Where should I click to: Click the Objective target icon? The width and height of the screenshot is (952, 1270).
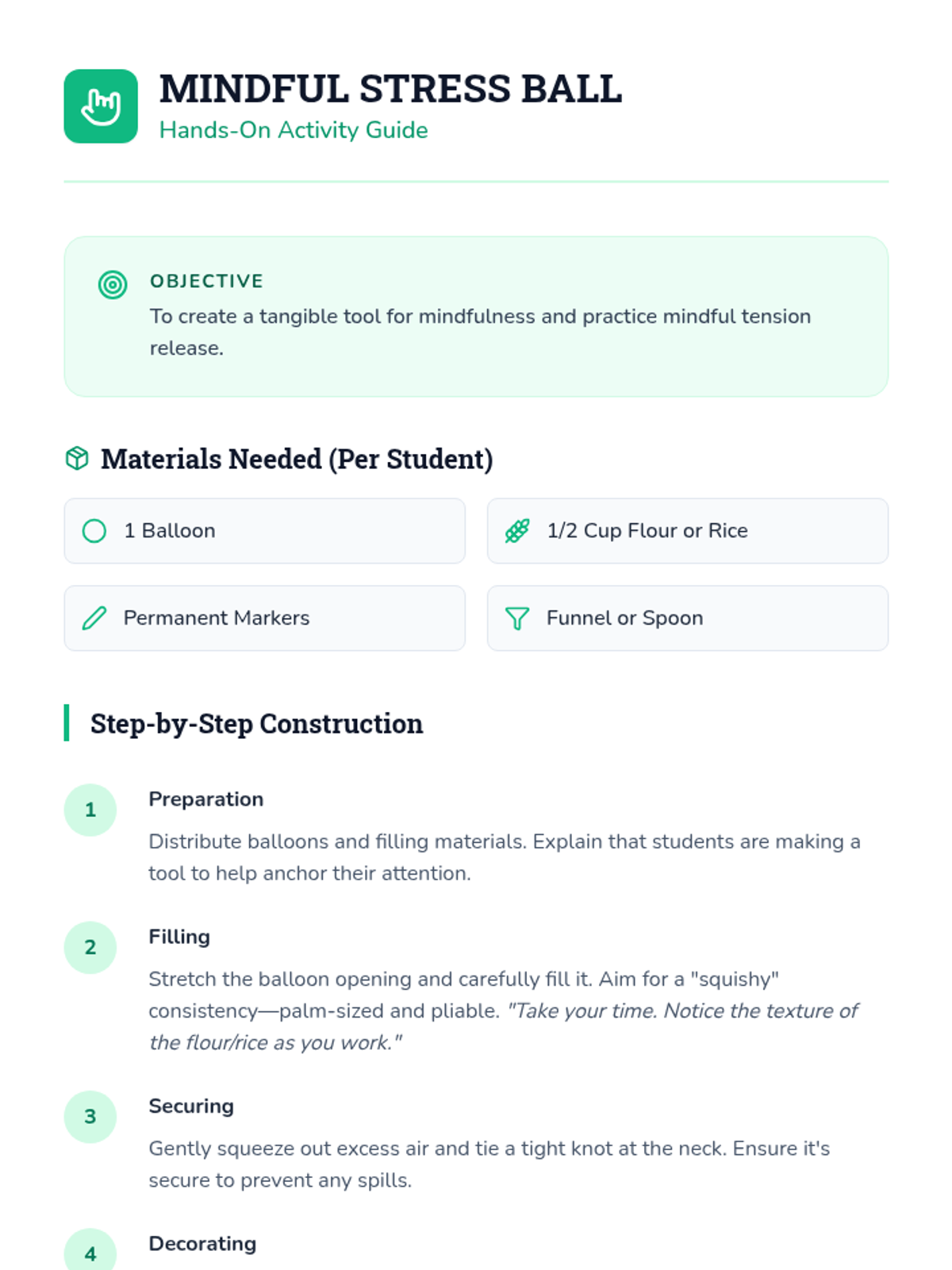point(113,284)
